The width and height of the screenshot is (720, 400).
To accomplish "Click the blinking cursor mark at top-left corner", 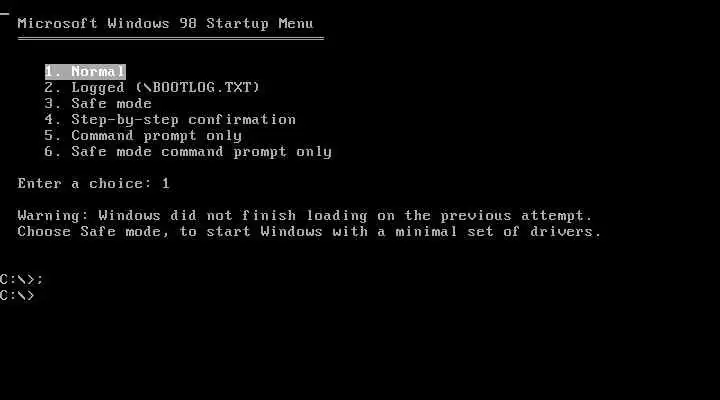I will pyautogui.click(x=4, y=14).
